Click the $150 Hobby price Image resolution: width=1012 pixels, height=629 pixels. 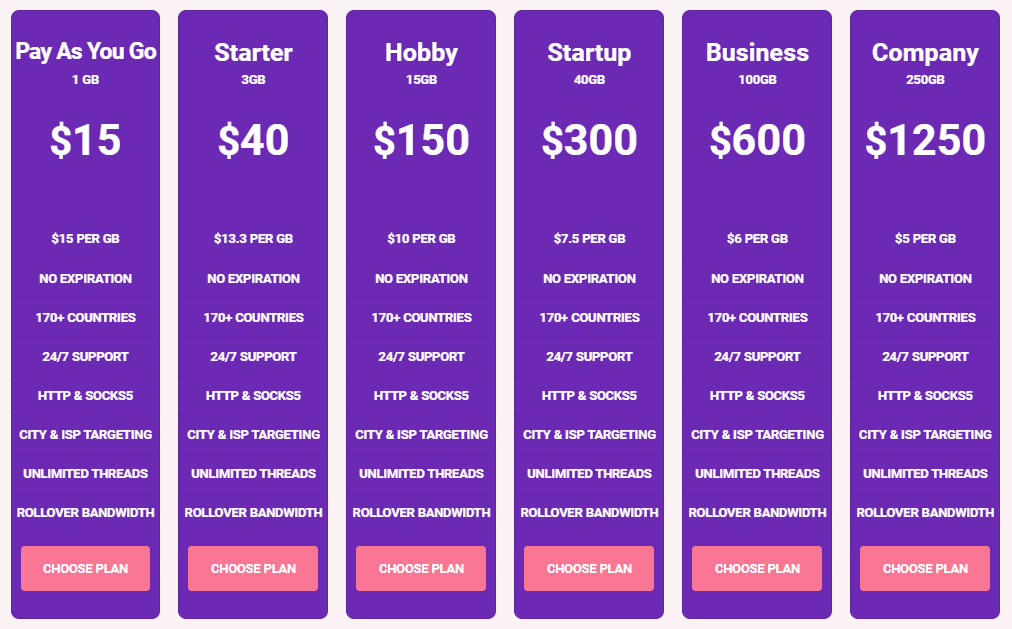[421, 140]
